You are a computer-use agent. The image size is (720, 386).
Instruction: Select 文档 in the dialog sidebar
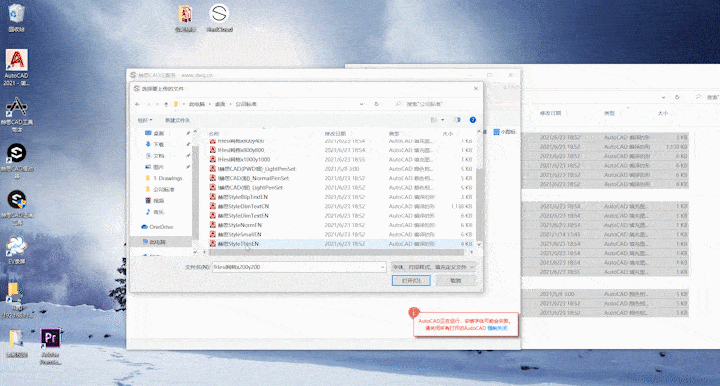159,156
